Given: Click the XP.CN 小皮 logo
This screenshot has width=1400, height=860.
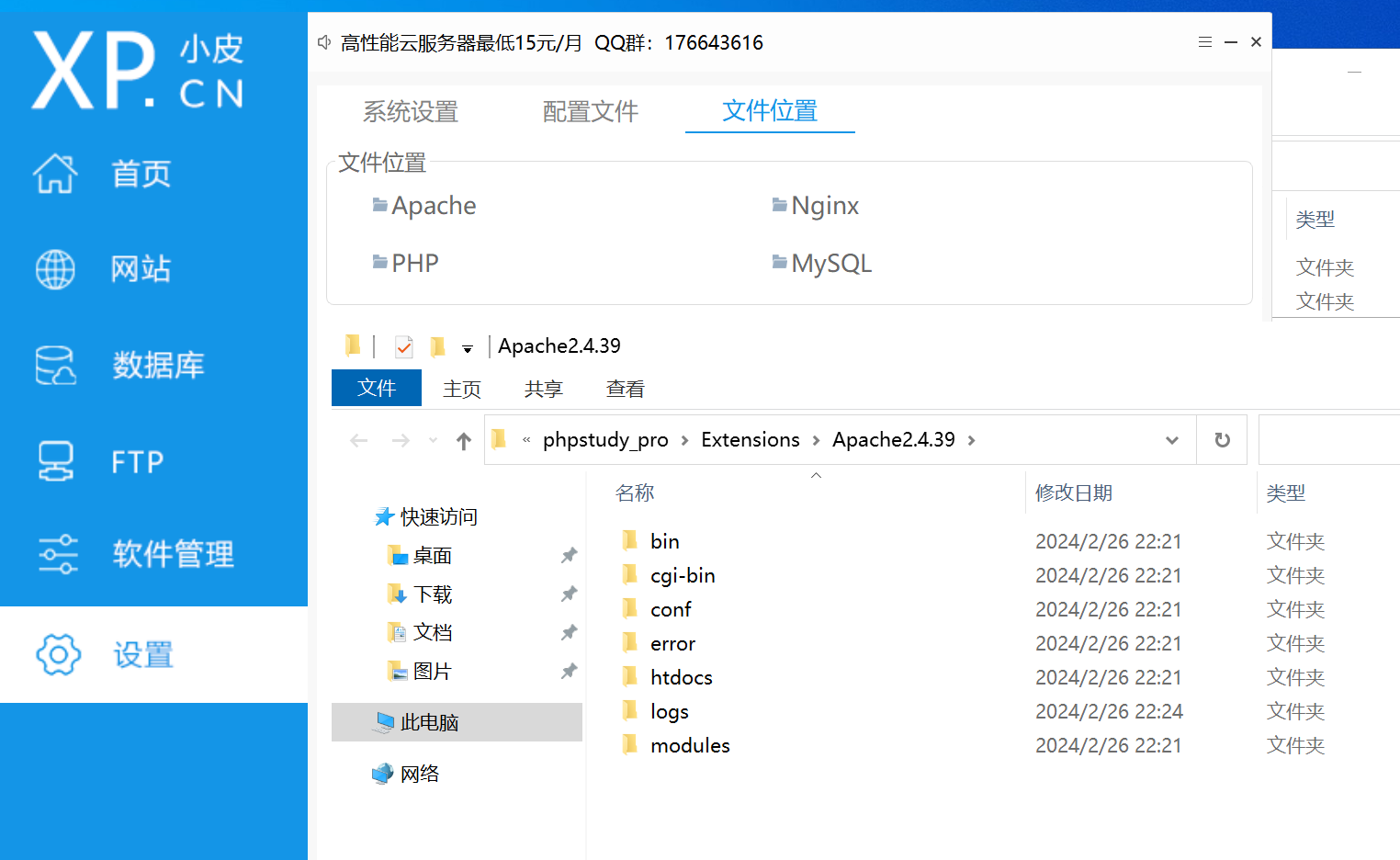Looking at the screenshot, I should 138,70.
